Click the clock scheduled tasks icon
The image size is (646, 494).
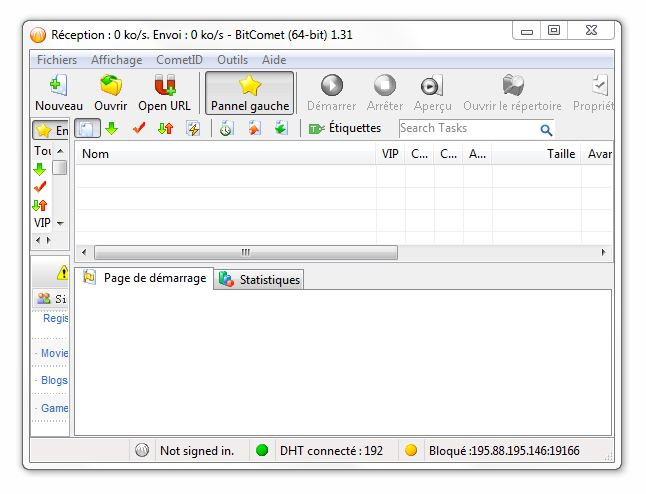pos(226,129)
